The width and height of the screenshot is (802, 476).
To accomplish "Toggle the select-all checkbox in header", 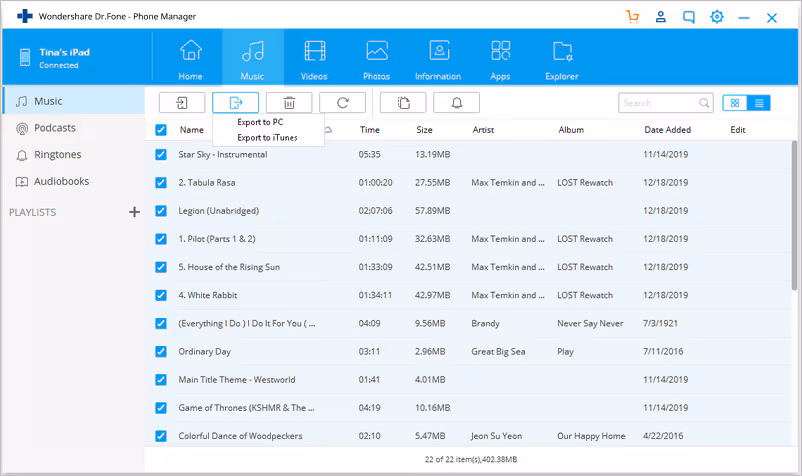I will point(161,130).
